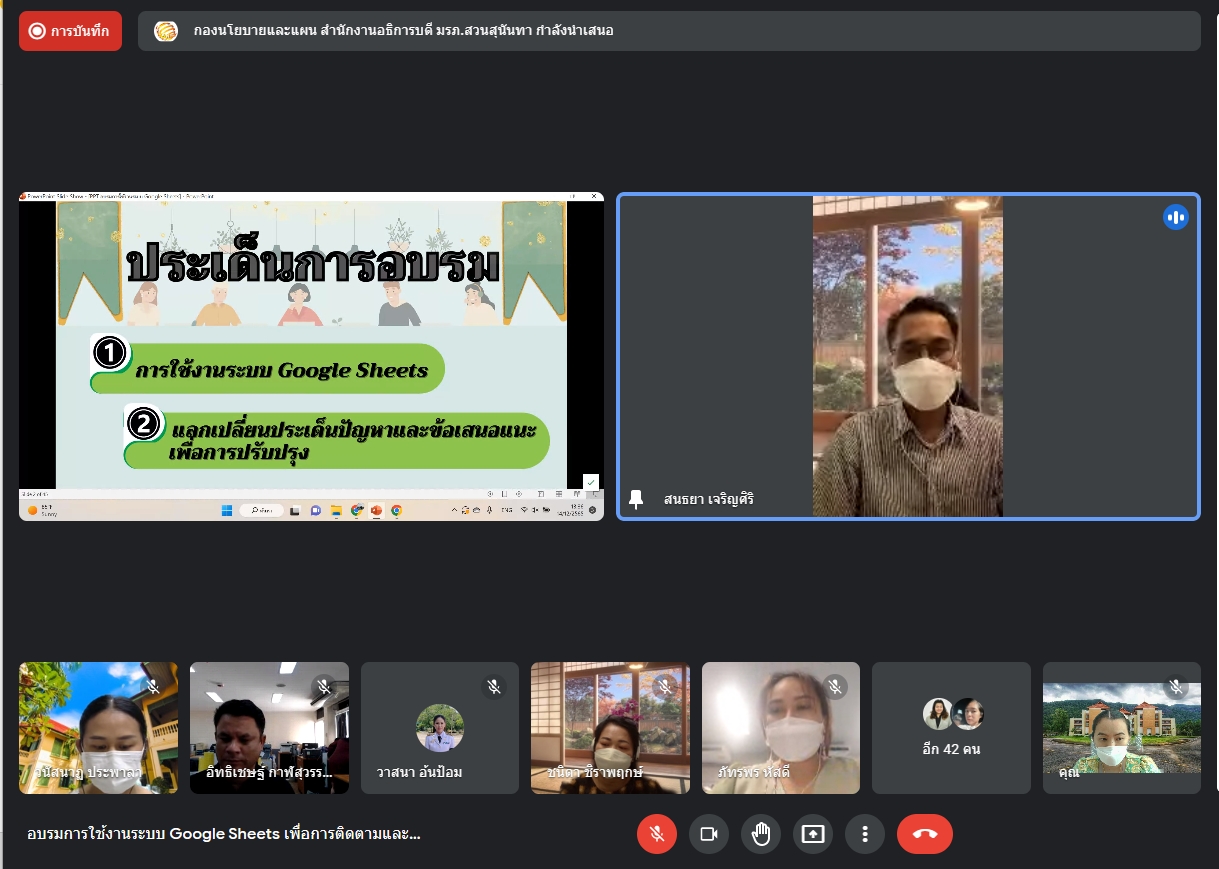The width and height of the screenshot is (1219, 869).
Task: Click the presenter banner at the top
Action: (669, 31)
